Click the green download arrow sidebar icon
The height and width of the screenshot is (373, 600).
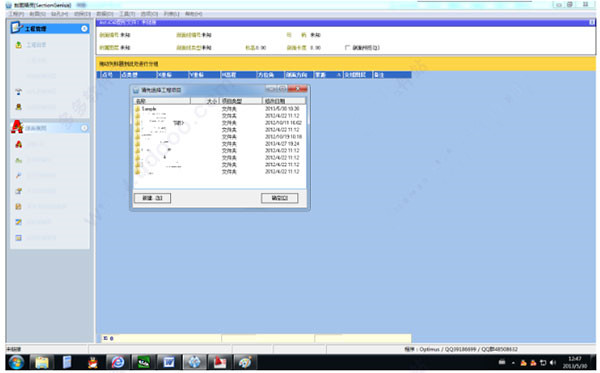point(18,45)
